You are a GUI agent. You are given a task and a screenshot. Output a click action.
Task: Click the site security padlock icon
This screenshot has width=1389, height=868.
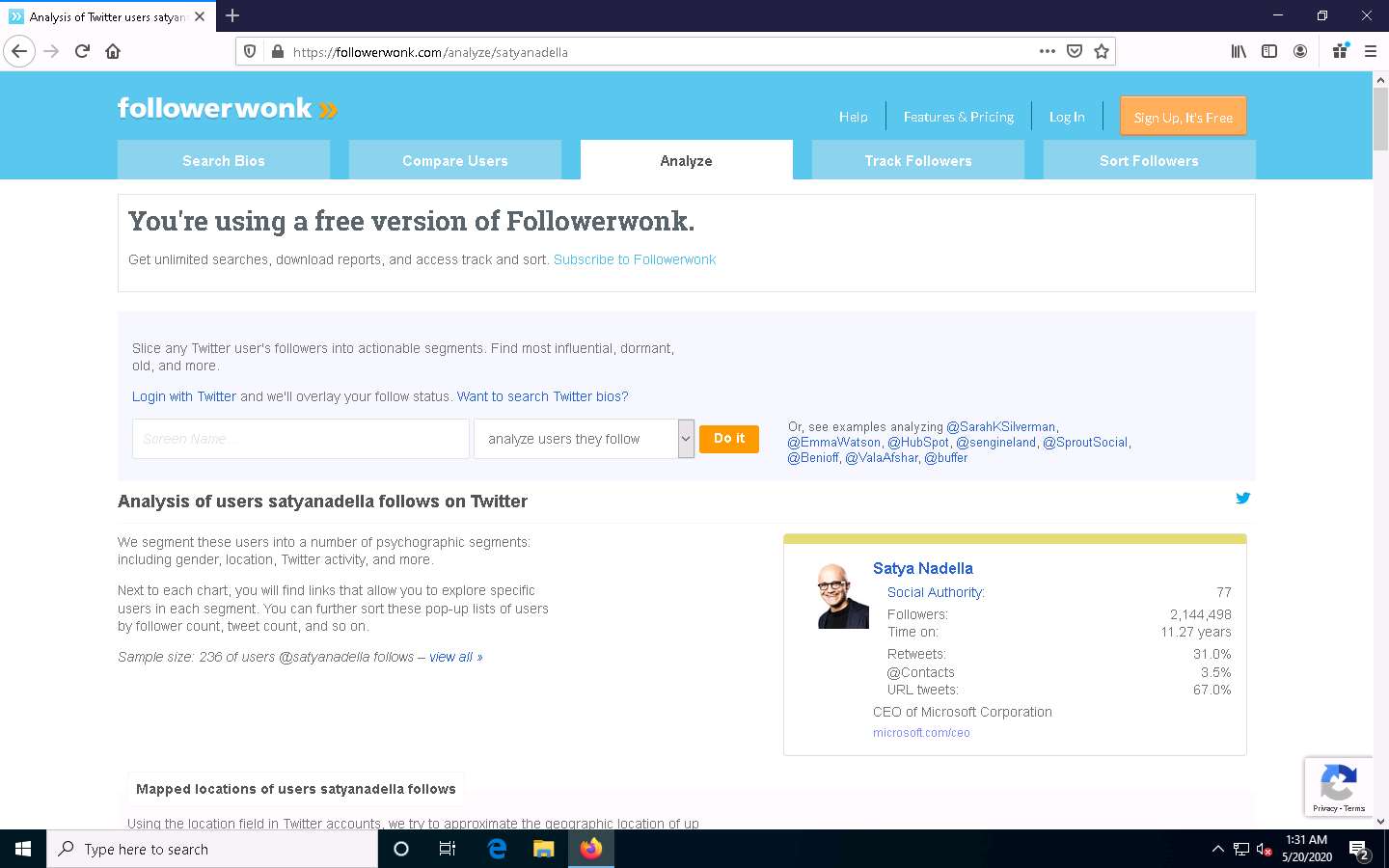(278, 52)
